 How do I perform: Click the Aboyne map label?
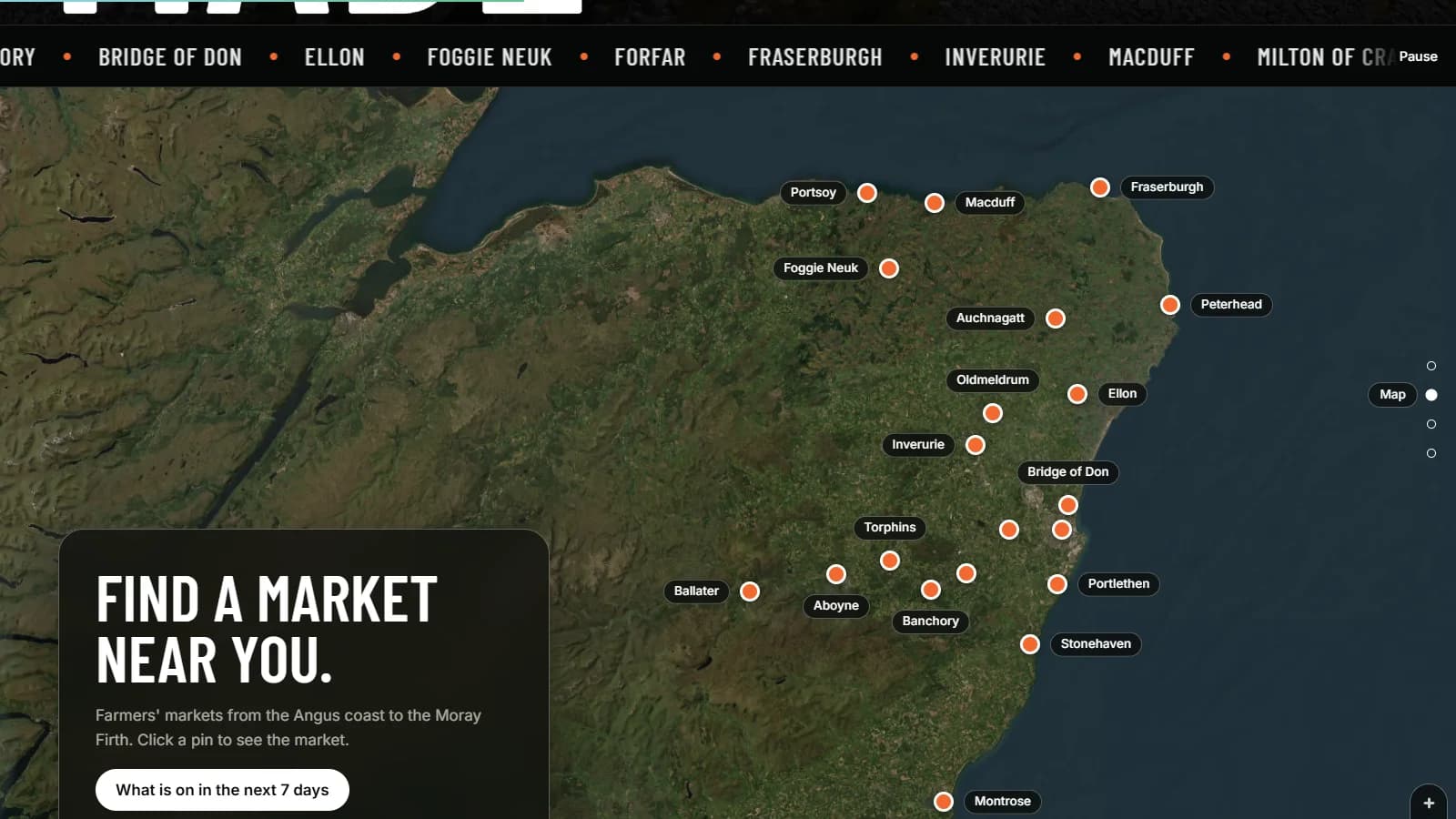coord(836,606)
